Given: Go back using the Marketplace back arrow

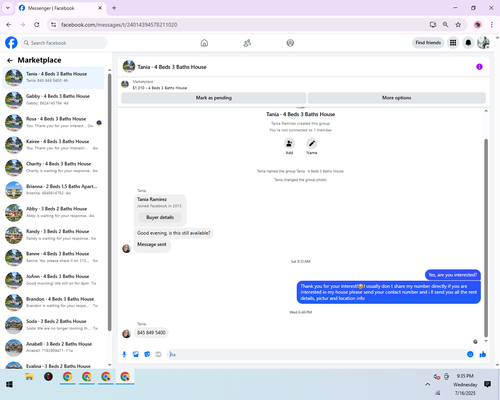Looking at the screenshot, I should tap(10, 60).
